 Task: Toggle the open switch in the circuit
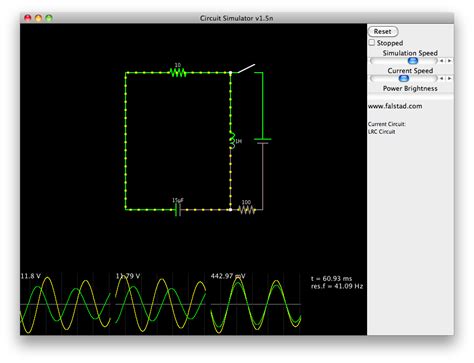coord(246,68)
